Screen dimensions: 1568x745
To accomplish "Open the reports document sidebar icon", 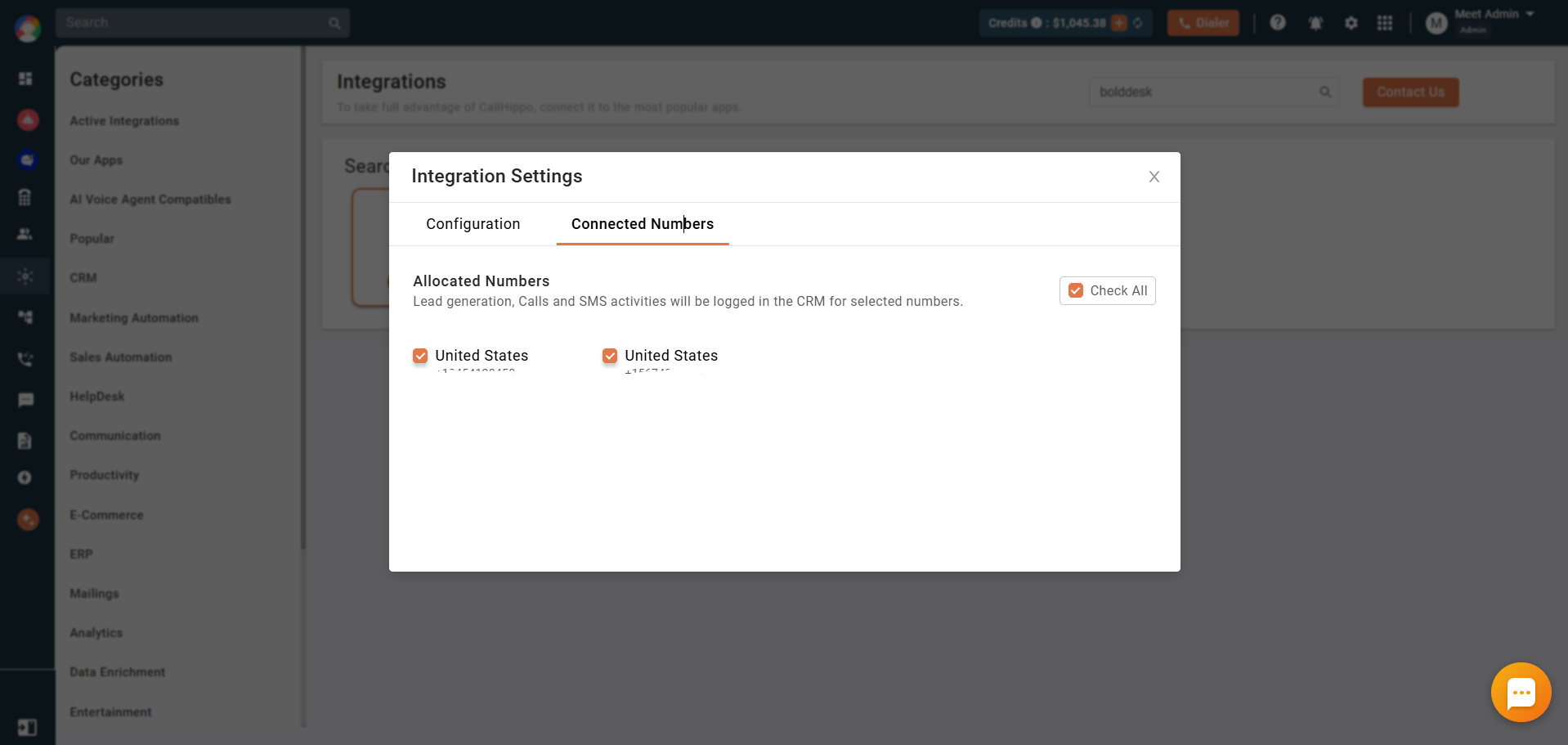I will [25, 441].
